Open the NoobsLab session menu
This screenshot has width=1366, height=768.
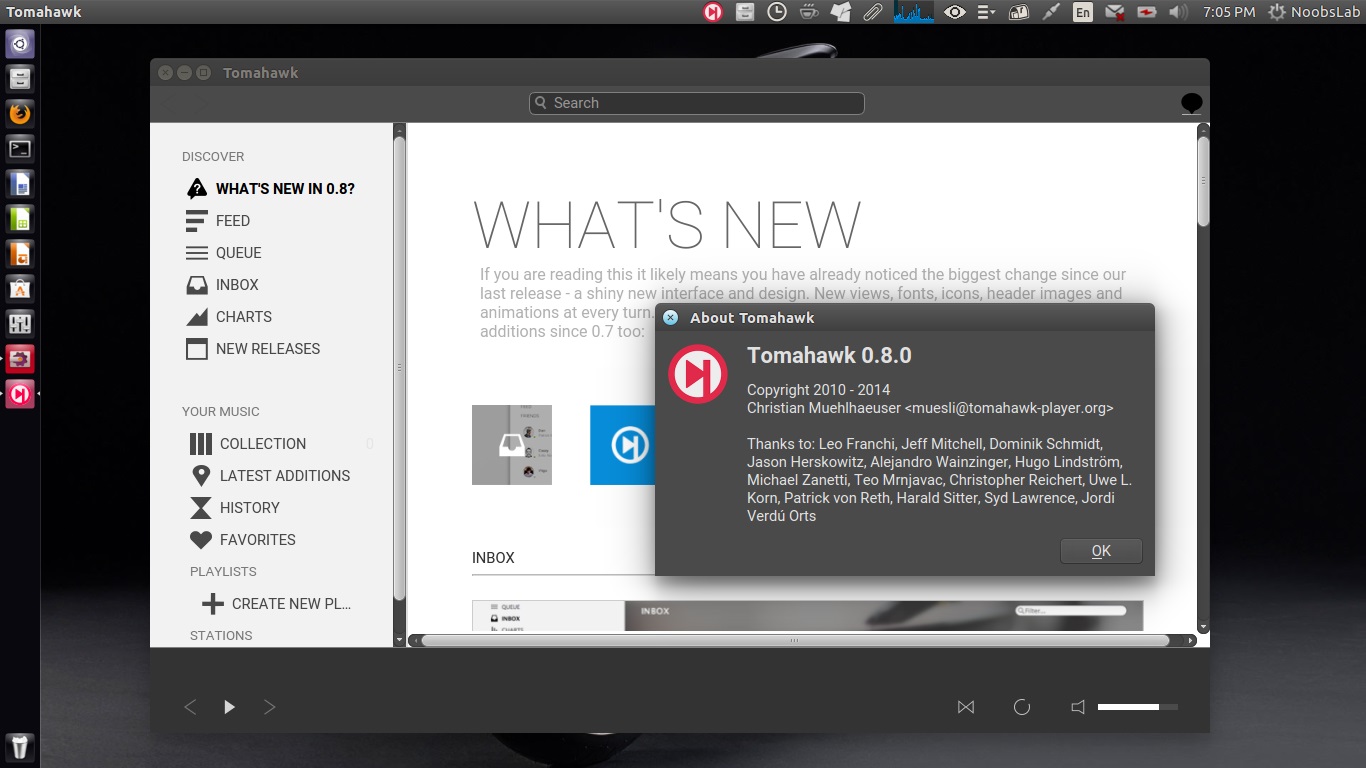pos(1313,12)
